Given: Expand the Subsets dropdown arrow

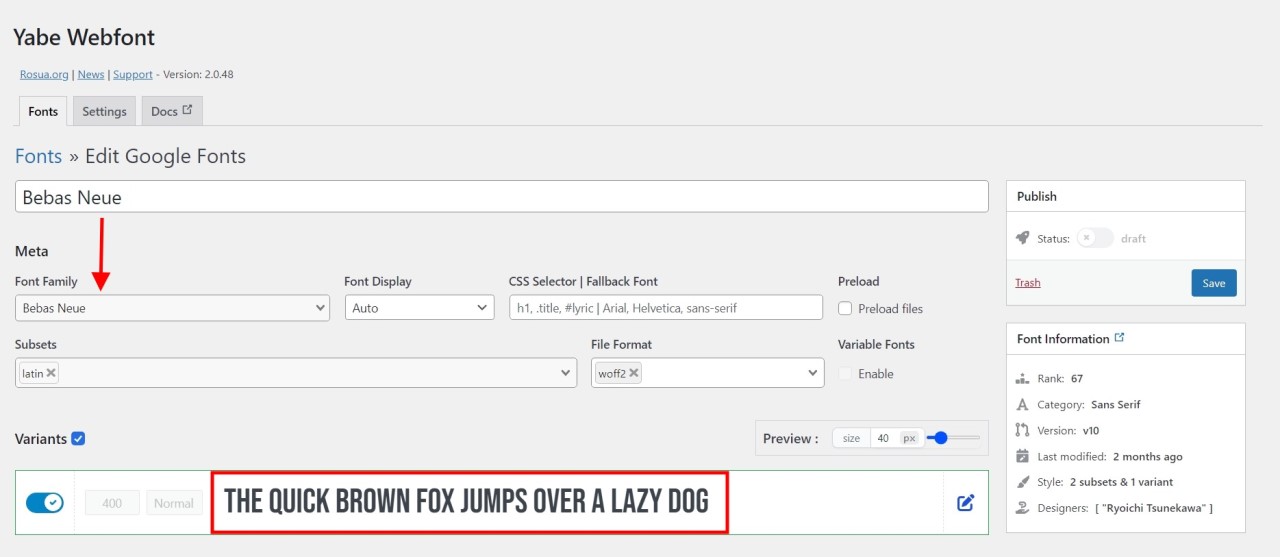Looking at the screenshot, I should tap(564, 373).
